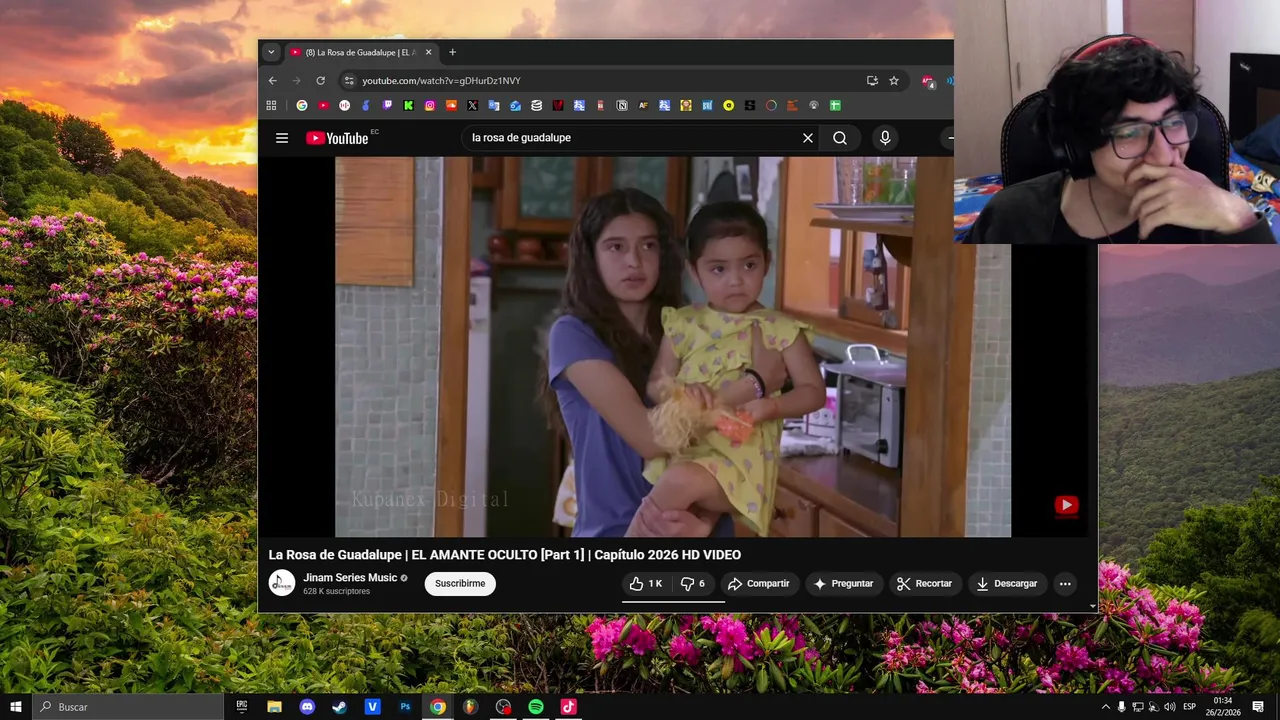Screen dimensions: 1280x720
Task: Click the tray microphone icon
Action: click(x=1121, y=706)
